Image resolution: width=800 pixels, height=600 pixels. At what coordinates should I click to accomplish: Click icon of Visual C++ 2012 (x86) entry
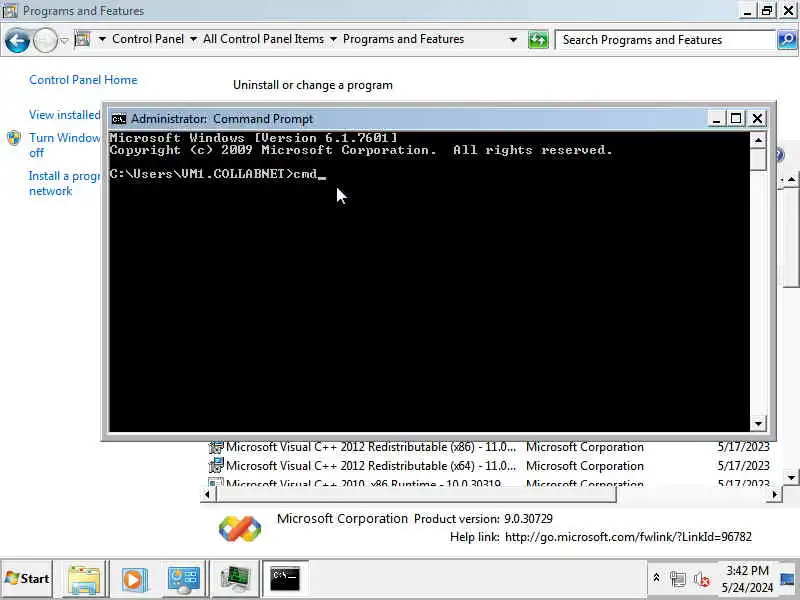[x=215, y=447]
